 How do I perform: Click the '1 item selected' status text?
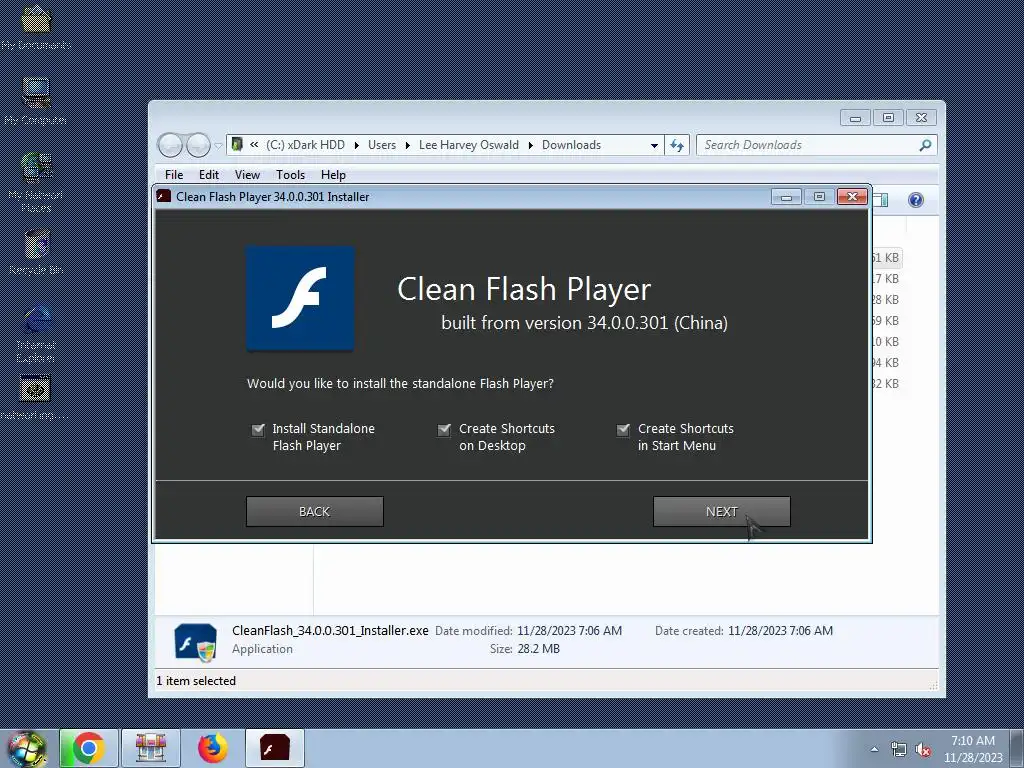pyautogui.click(x=196, y=680)
